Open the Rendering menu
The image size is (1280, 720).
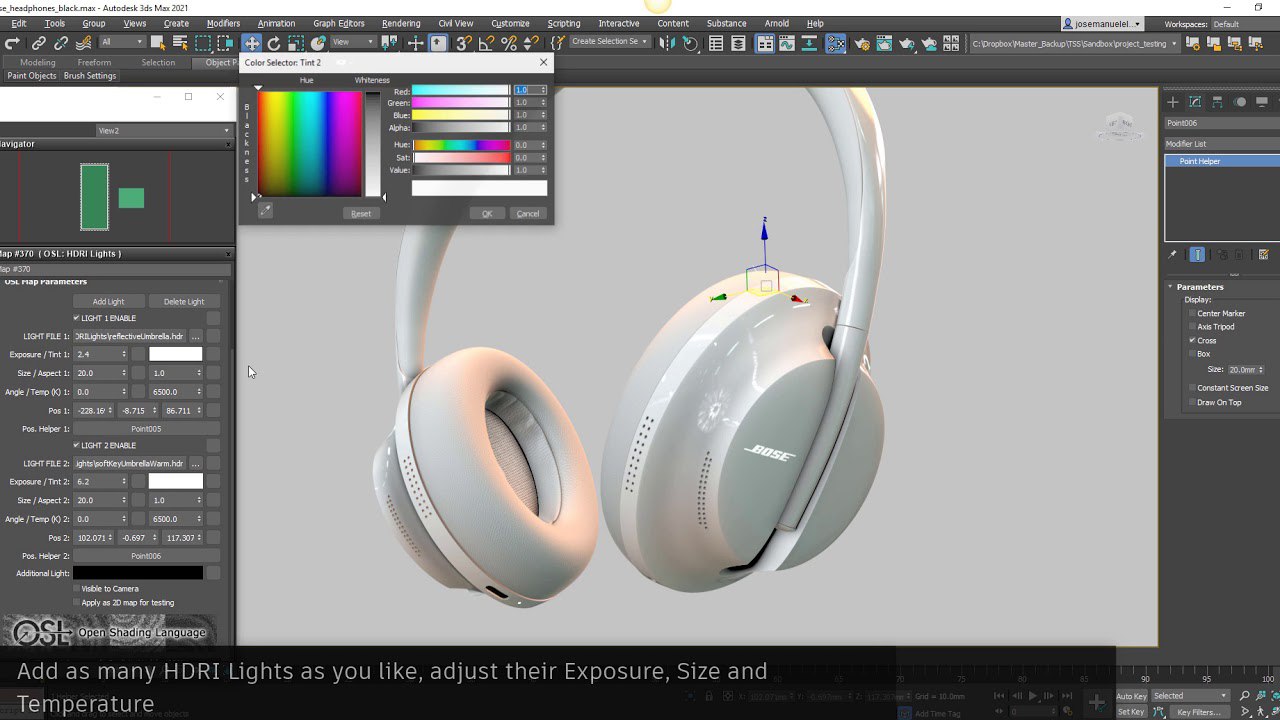[401, 23]
